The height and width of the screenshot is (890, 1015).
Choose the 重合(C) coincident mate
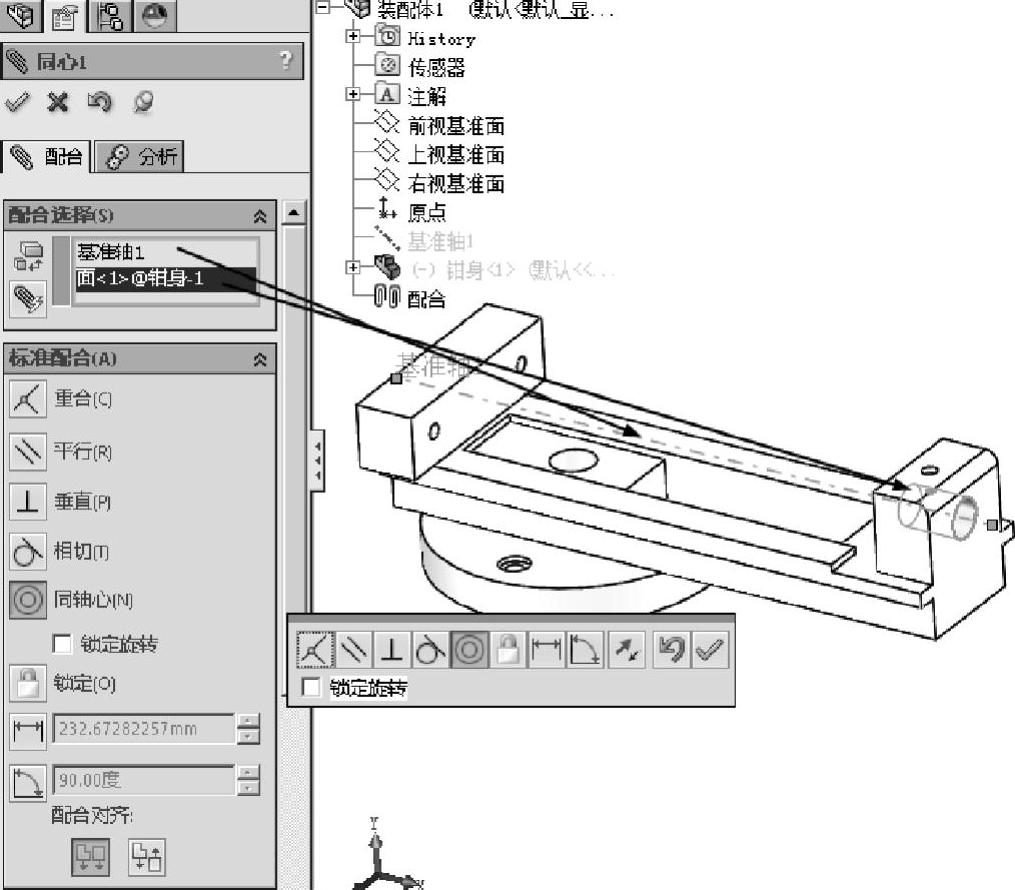point(28,399)
